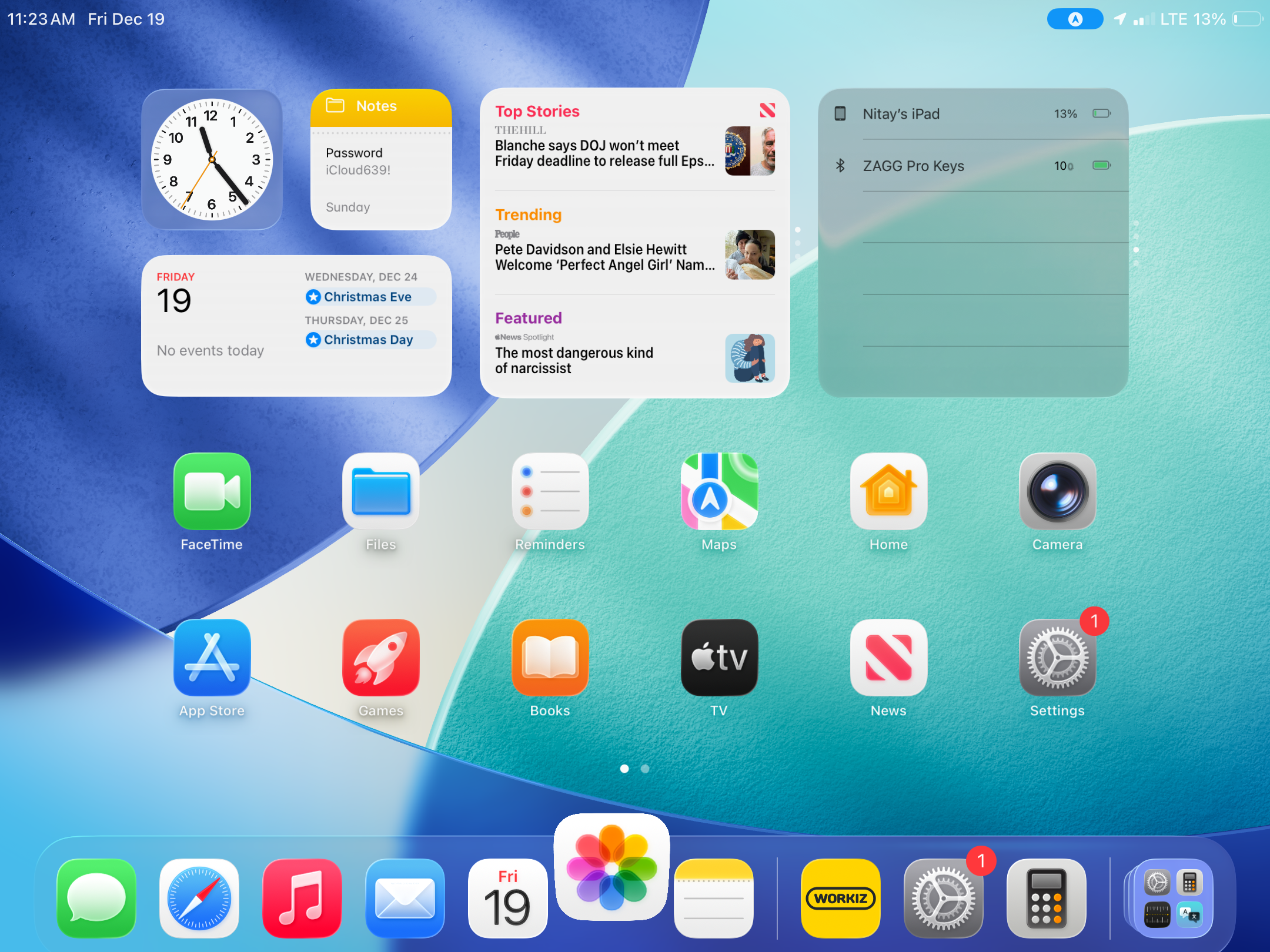The height and width of the screenshot is (952, 1270).
Task: Open the Password note in Notes widget
Action: 380,162
